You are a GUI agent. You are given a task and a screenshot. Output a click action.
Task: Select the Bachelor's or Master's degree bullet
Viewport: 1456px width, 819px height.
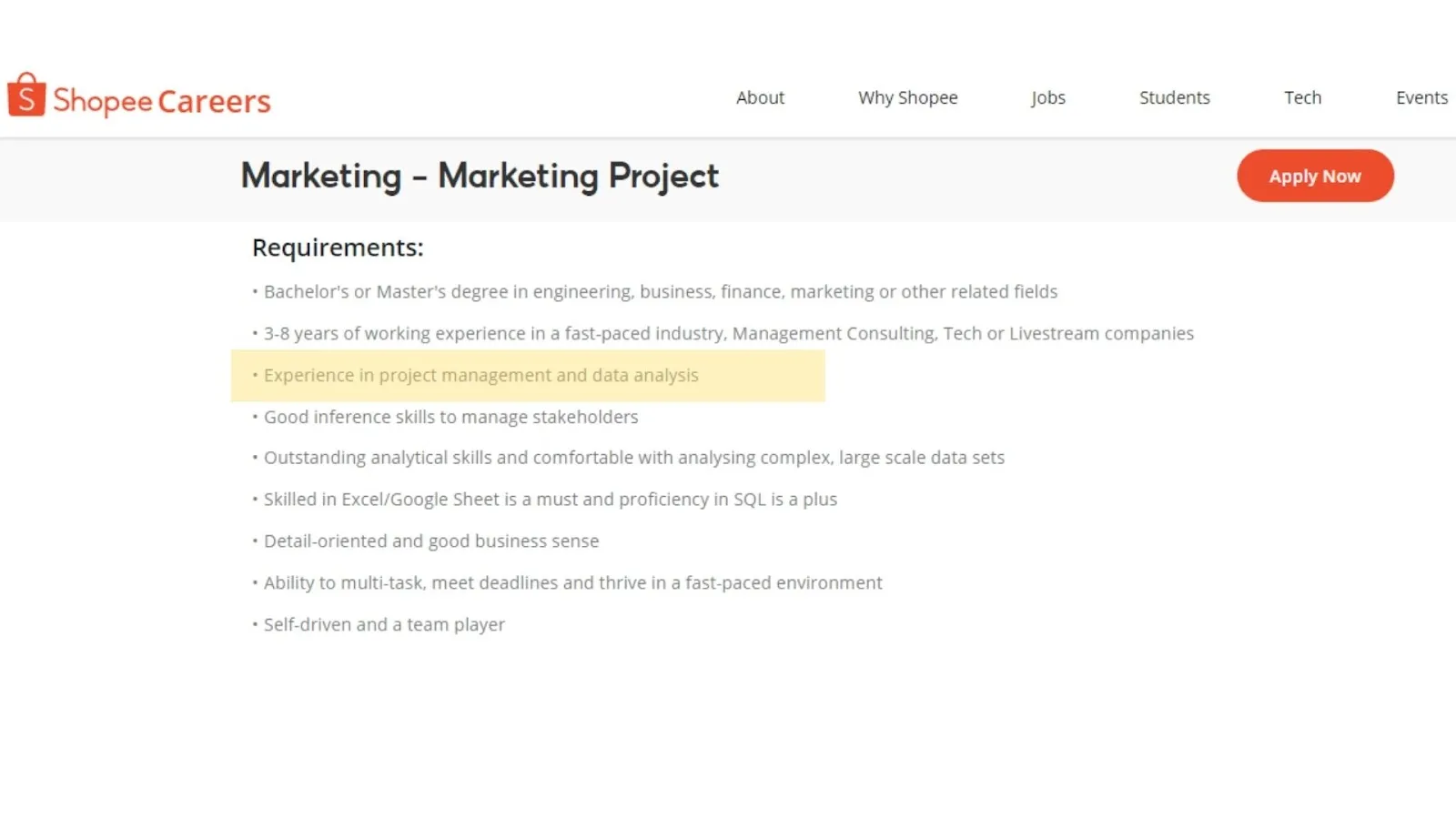[x=661, y=291]
